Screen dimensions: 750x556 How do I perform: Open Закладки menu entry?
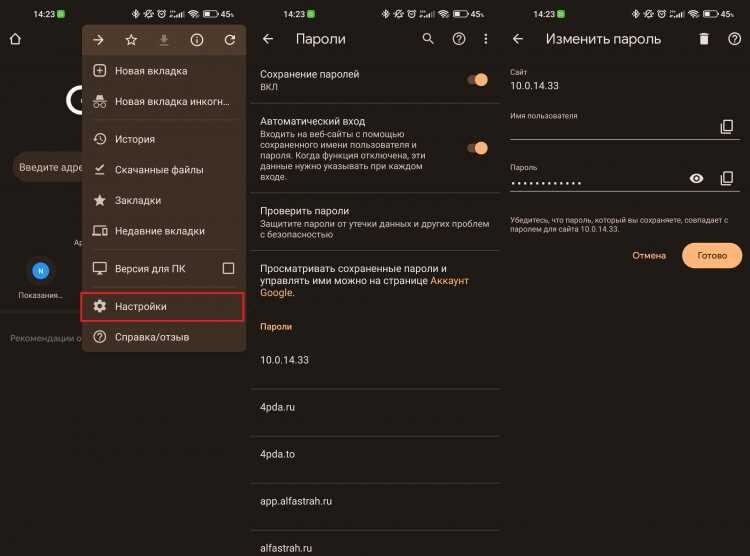coord(164,200)
